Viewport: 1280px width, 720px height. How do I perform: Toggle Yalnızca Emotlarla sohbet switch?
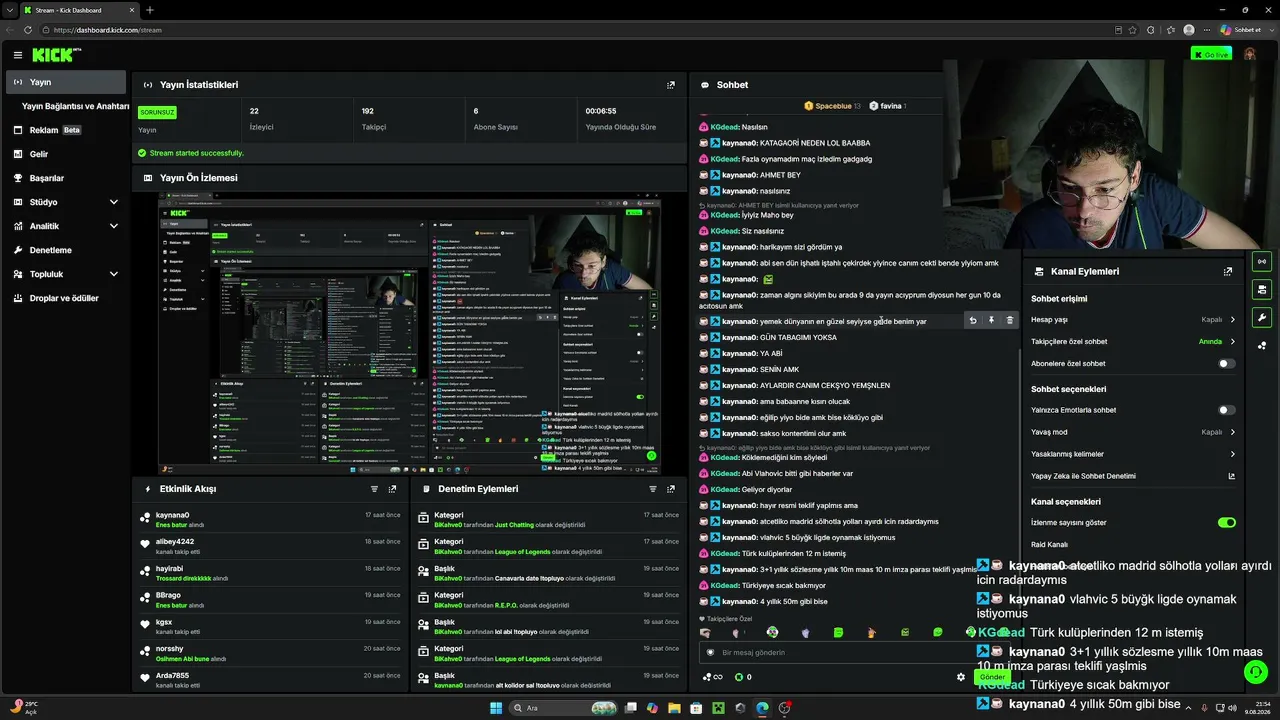(1226, 410)
